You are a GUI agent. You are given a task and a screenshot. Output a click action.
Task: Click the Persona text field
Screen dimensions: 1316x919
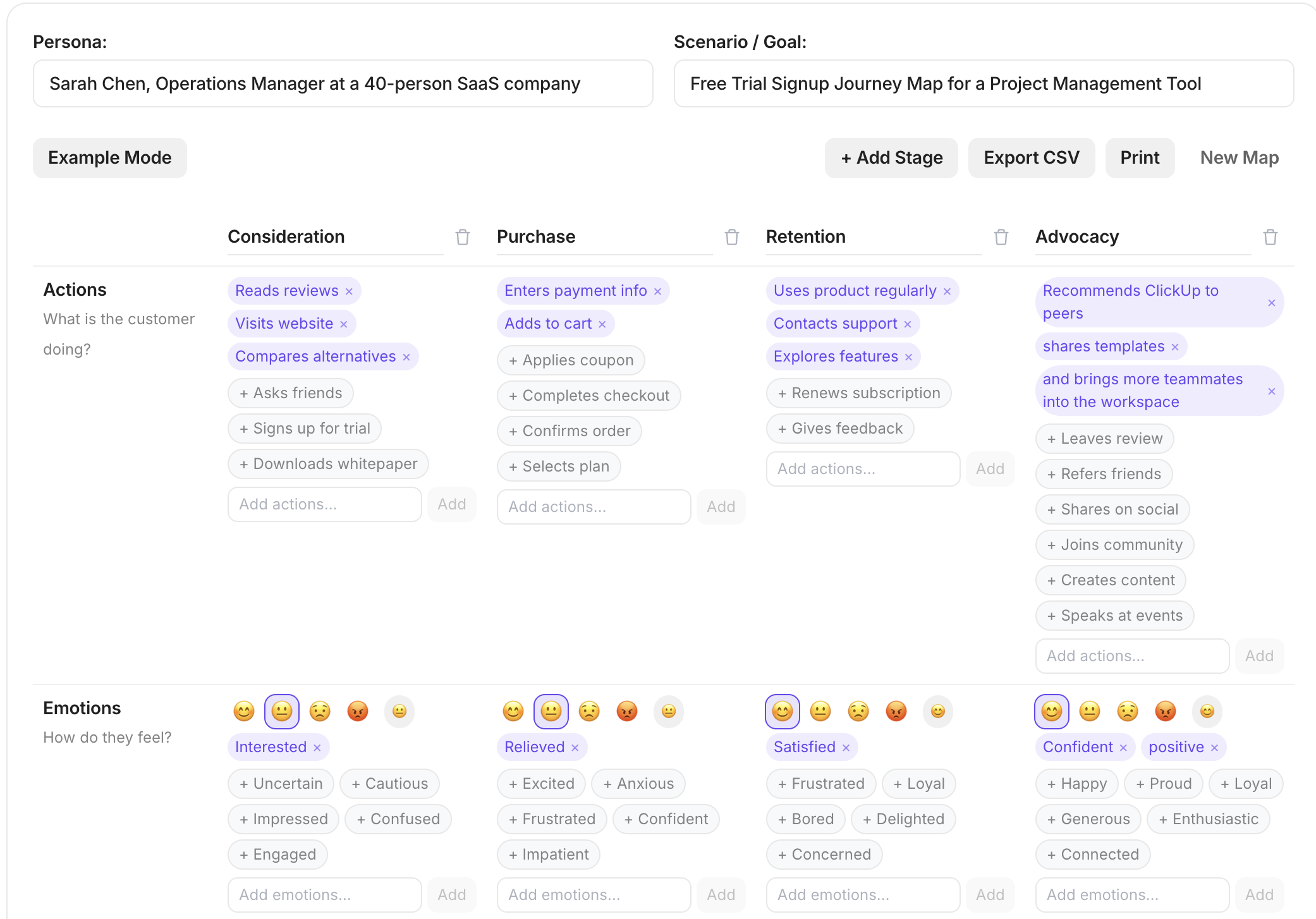click(x=343, y=84)
